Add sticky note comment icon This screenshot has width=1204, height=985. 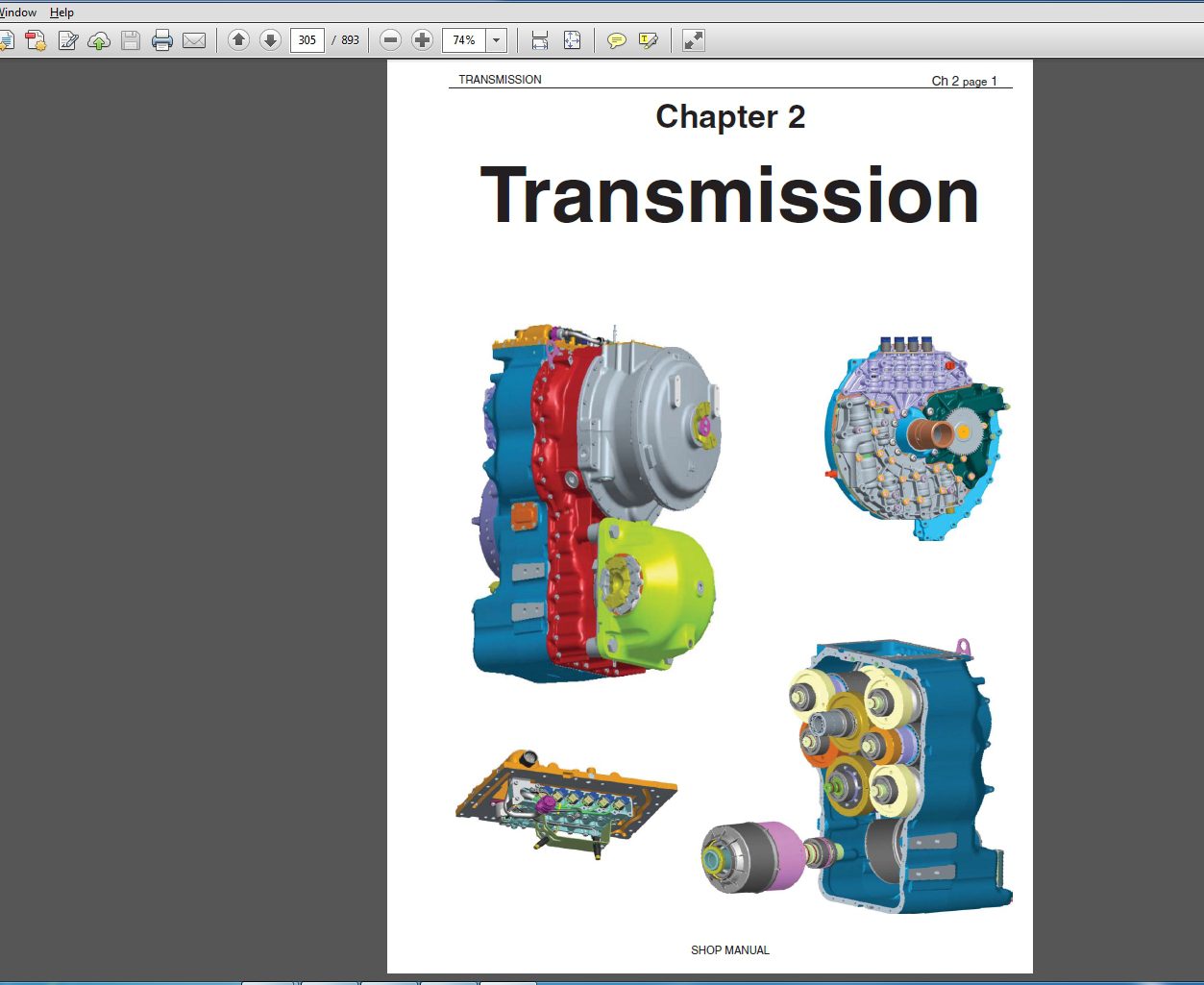[617, 40]
